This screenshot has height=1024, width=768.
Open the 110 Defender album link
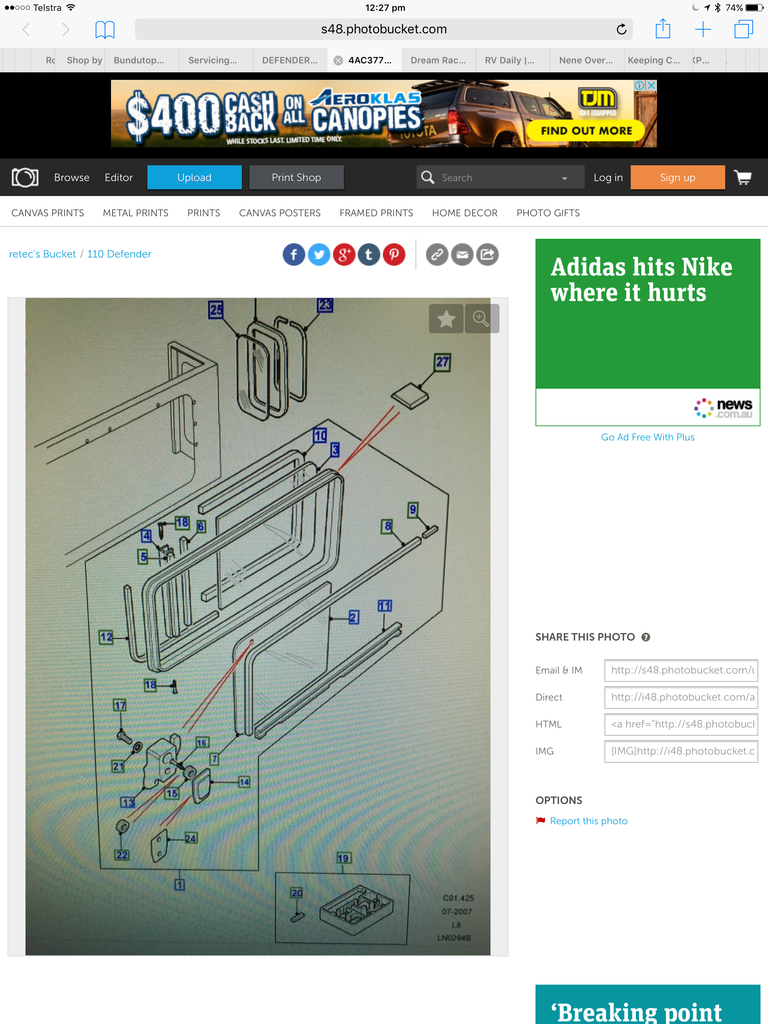tap(119, 254)
